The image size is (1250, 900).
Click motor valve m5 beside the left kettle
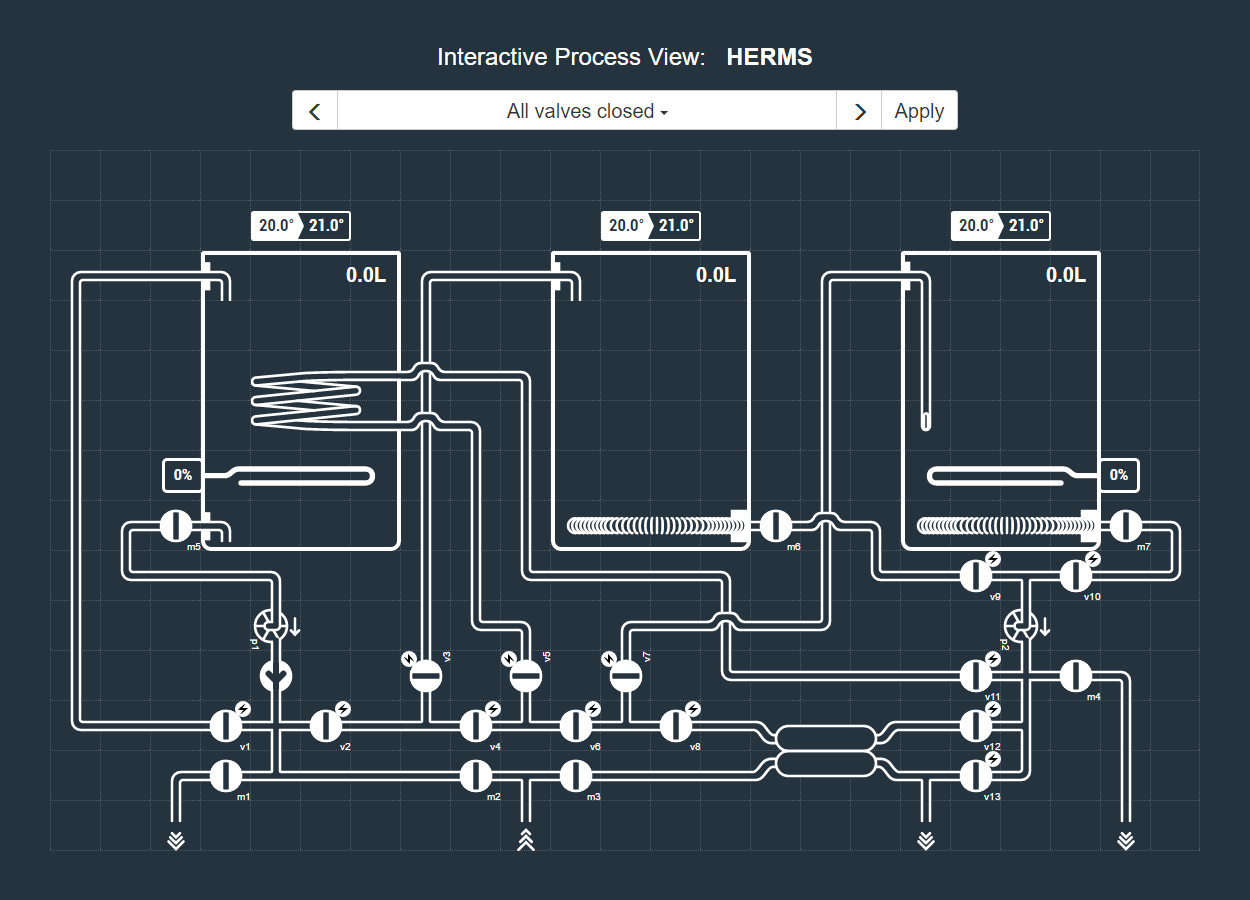[x=176, y=525]
